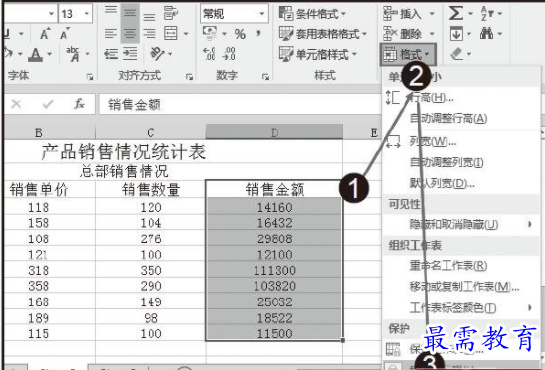Viewport: 545px width, 370px height.
Task: Apply accounting number format icon
Action: point(210,33)
